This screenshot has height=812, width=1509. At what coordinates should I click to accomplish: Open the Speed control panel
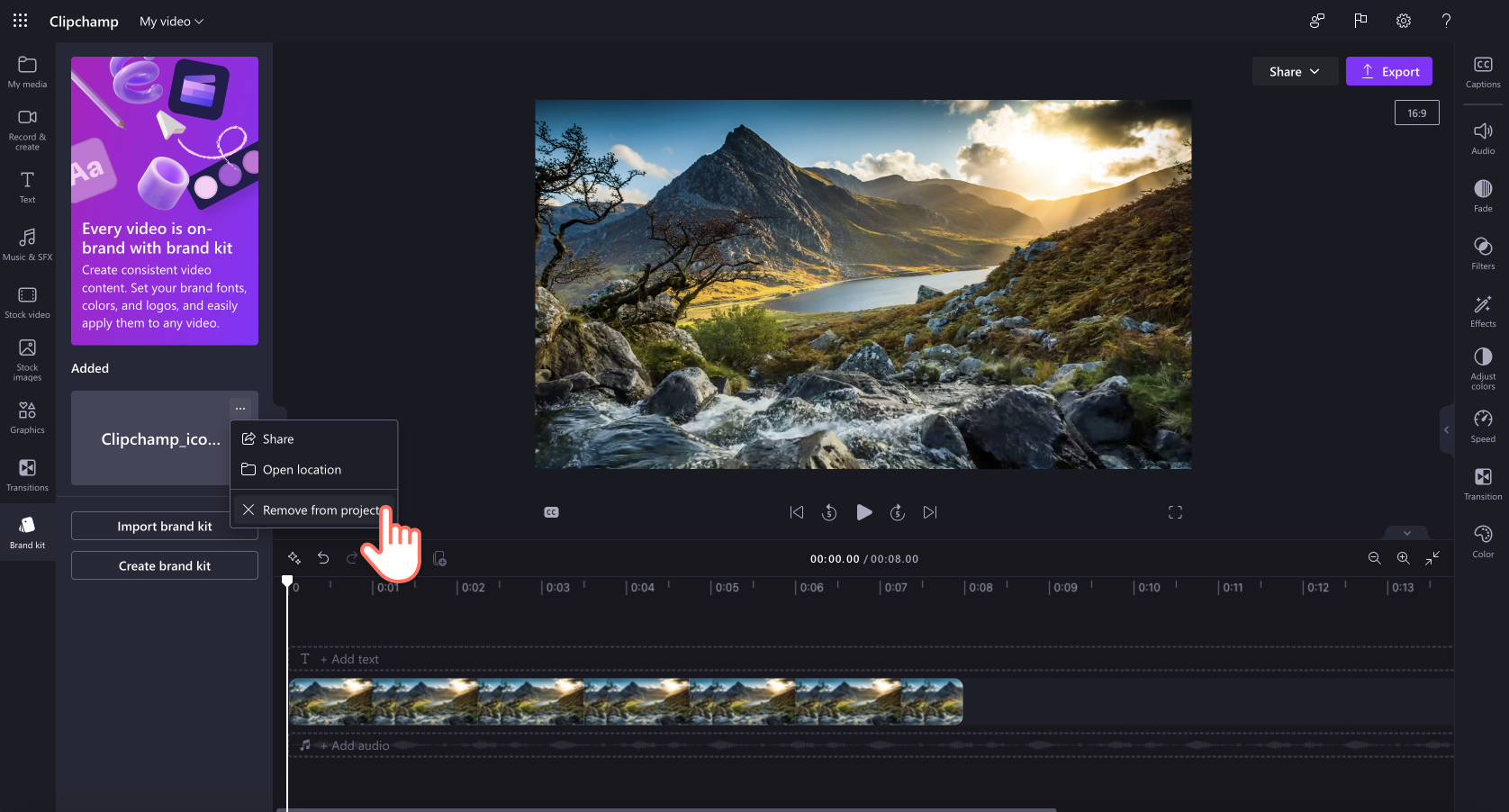tap(1482, 424)
